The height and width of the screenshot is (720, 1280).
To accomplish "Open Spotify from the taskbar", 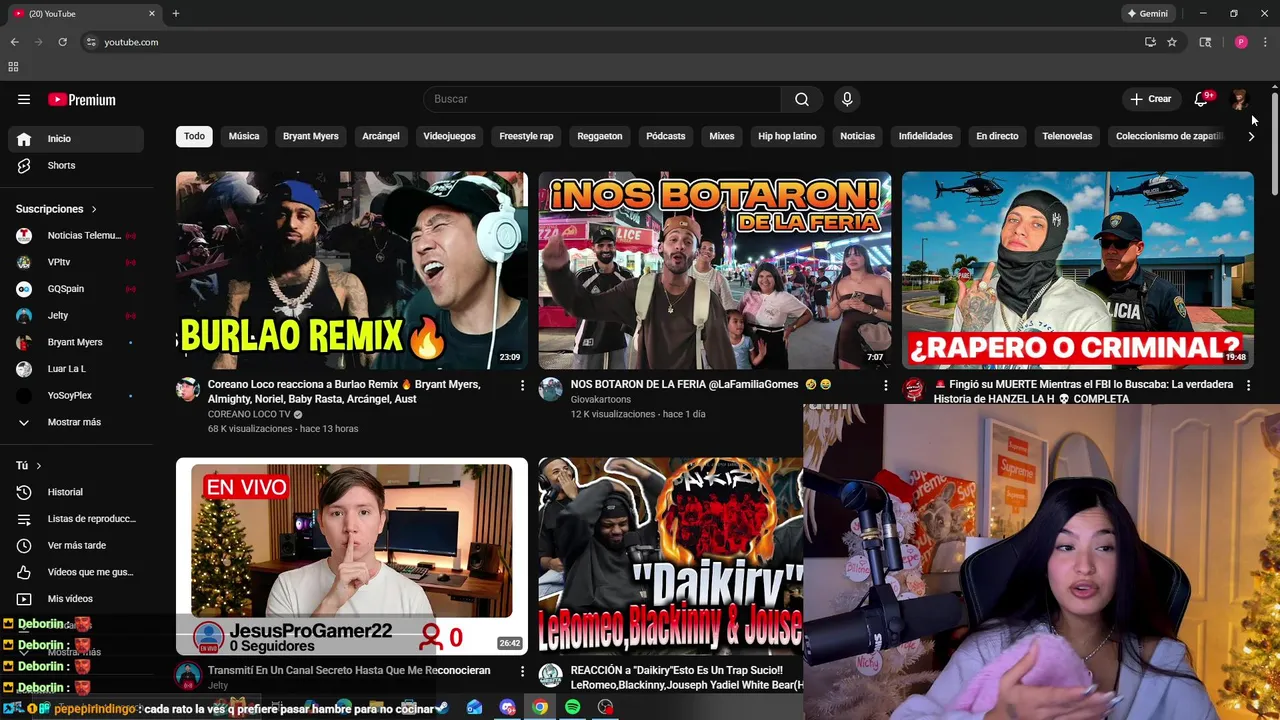I will coord(572,707).
